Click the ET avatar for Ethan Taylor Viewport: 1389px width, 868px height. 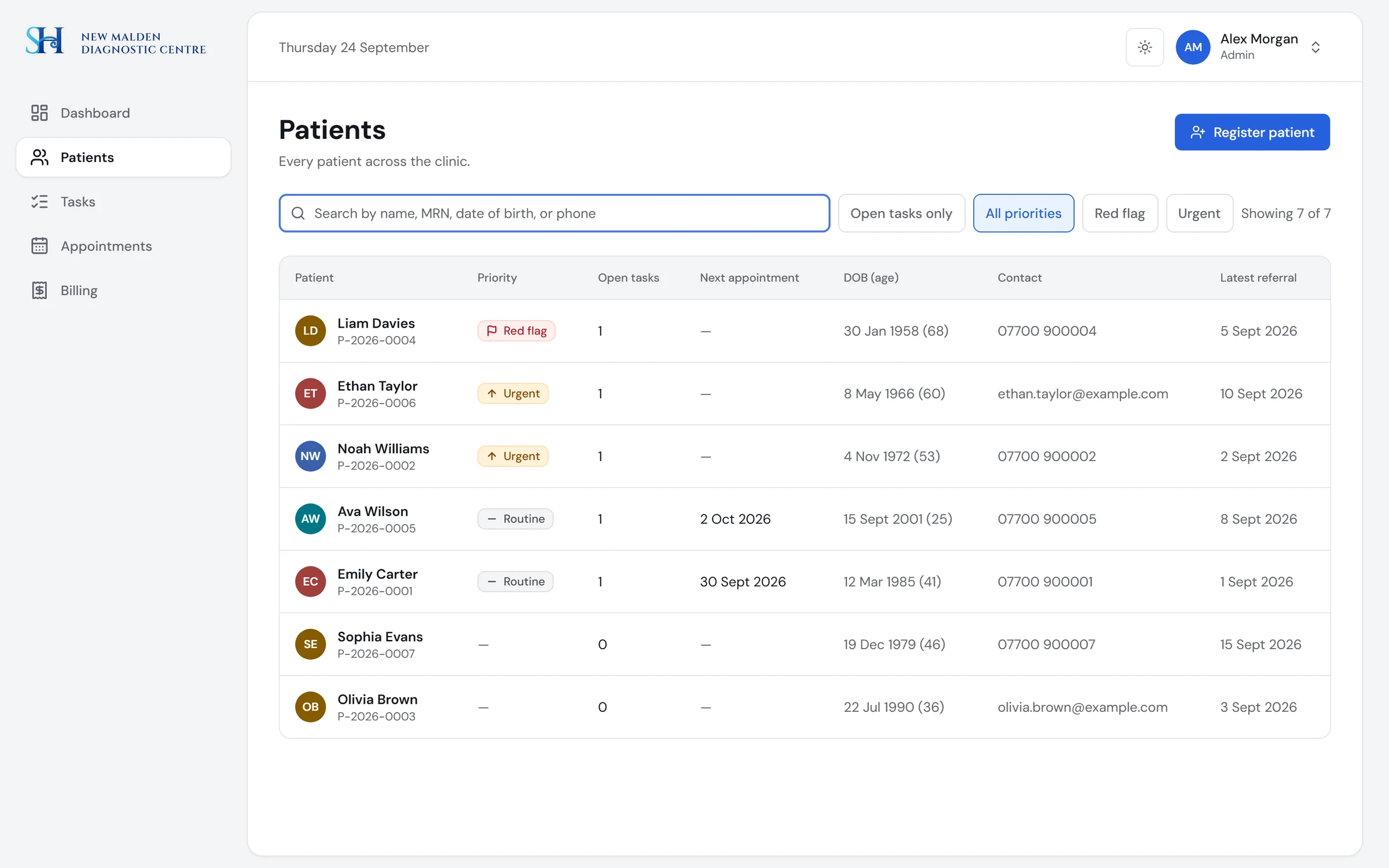click(x=310, y=393)
